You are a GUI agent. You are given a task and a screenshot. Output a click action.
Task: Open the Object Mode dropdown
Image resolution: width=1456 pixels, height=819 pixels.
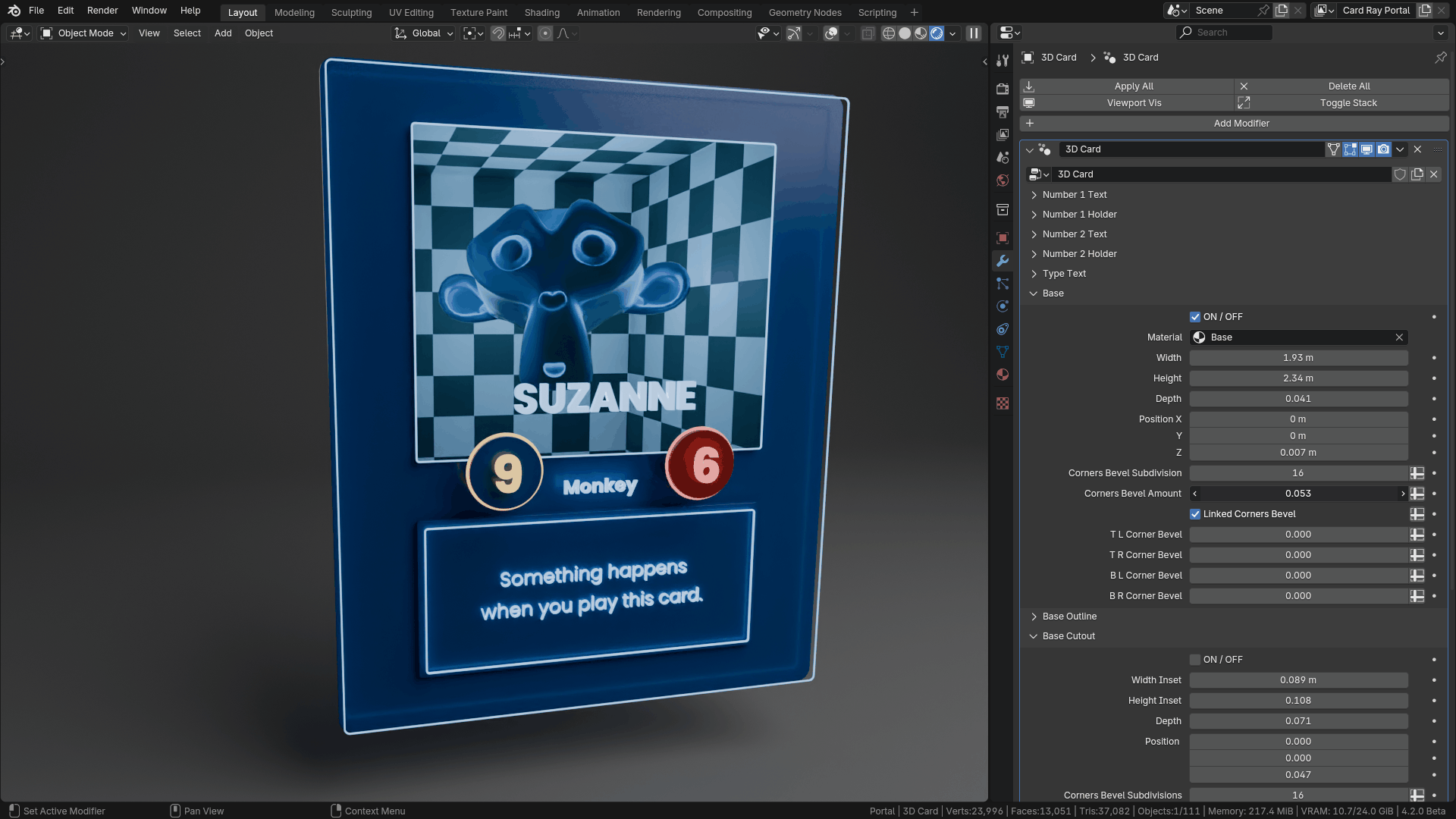point(83,33)
